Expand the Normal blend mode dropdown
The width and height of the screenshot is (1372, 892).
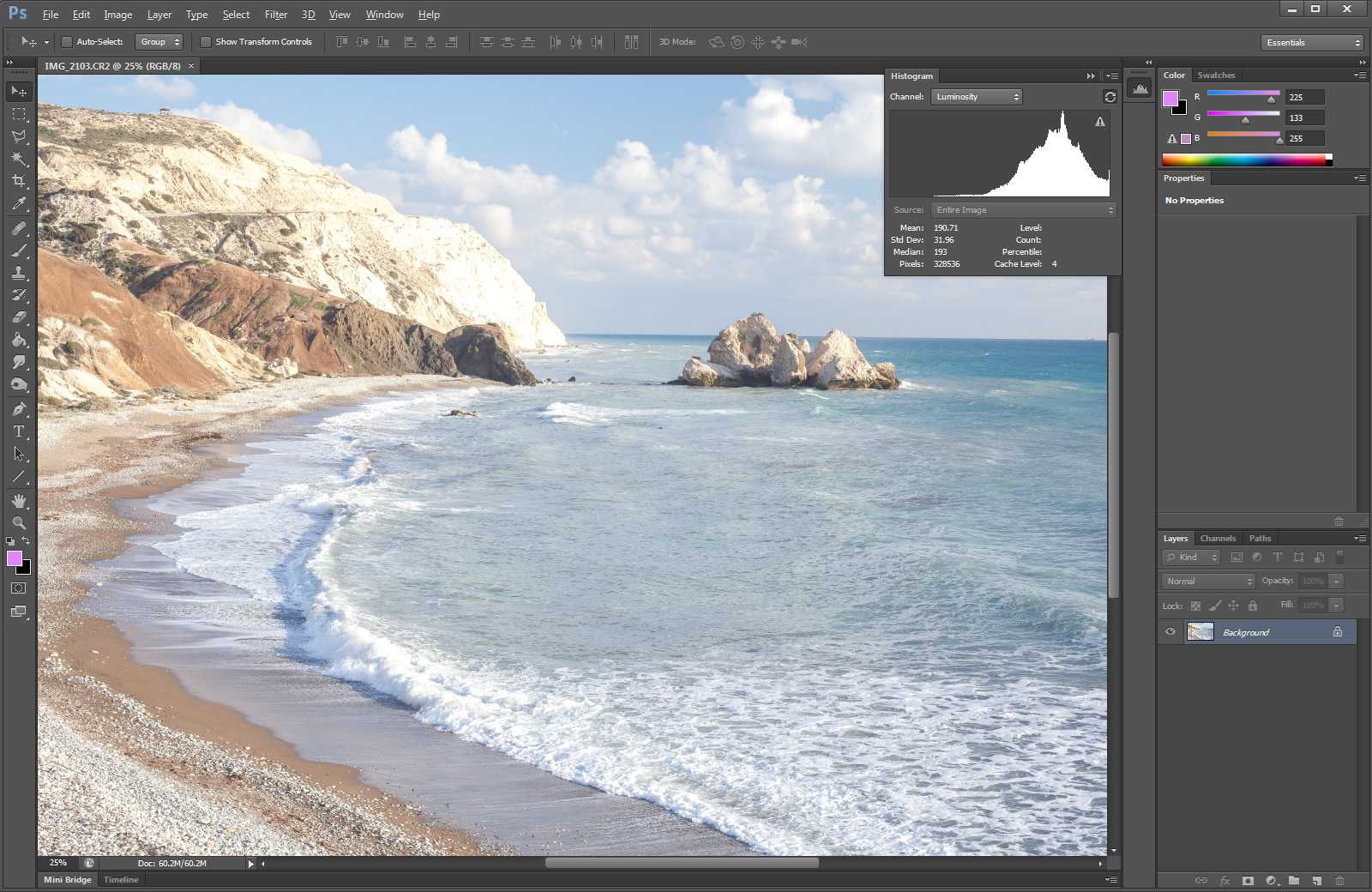click(x=1208, y=582)
